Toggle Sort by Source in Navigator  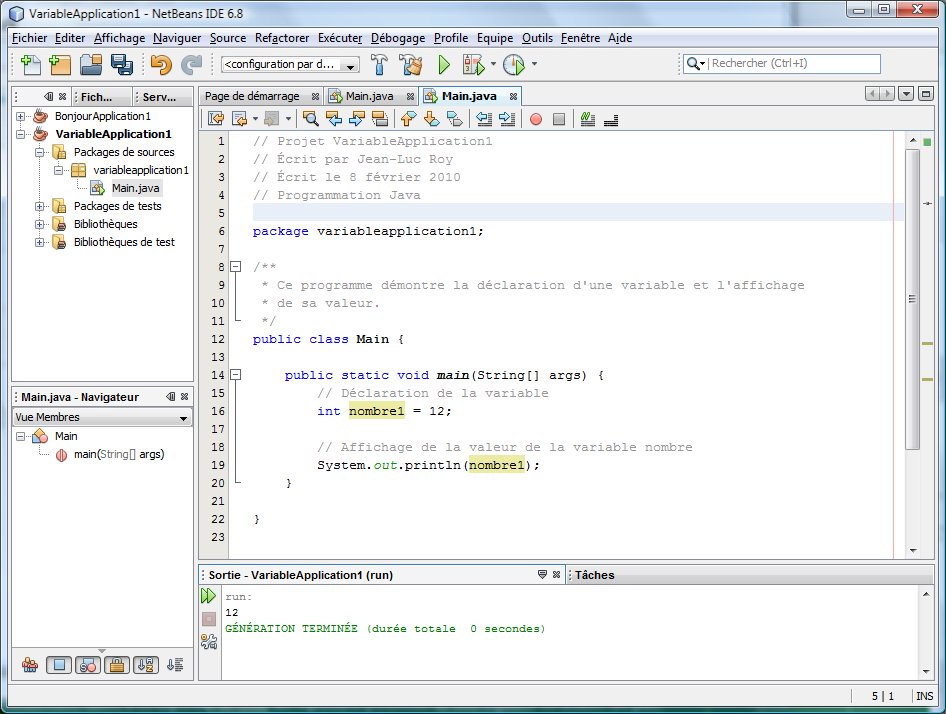click(x=175, y=665)
